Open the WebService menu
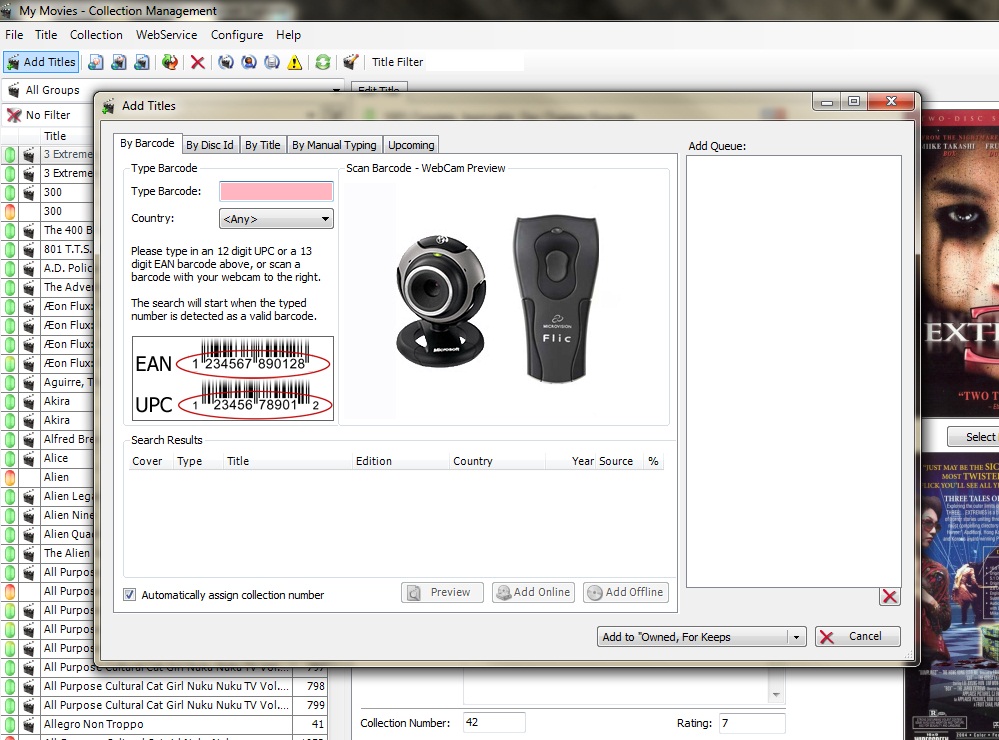The width and height of the screenshot is (999, 740). (166, 35)
